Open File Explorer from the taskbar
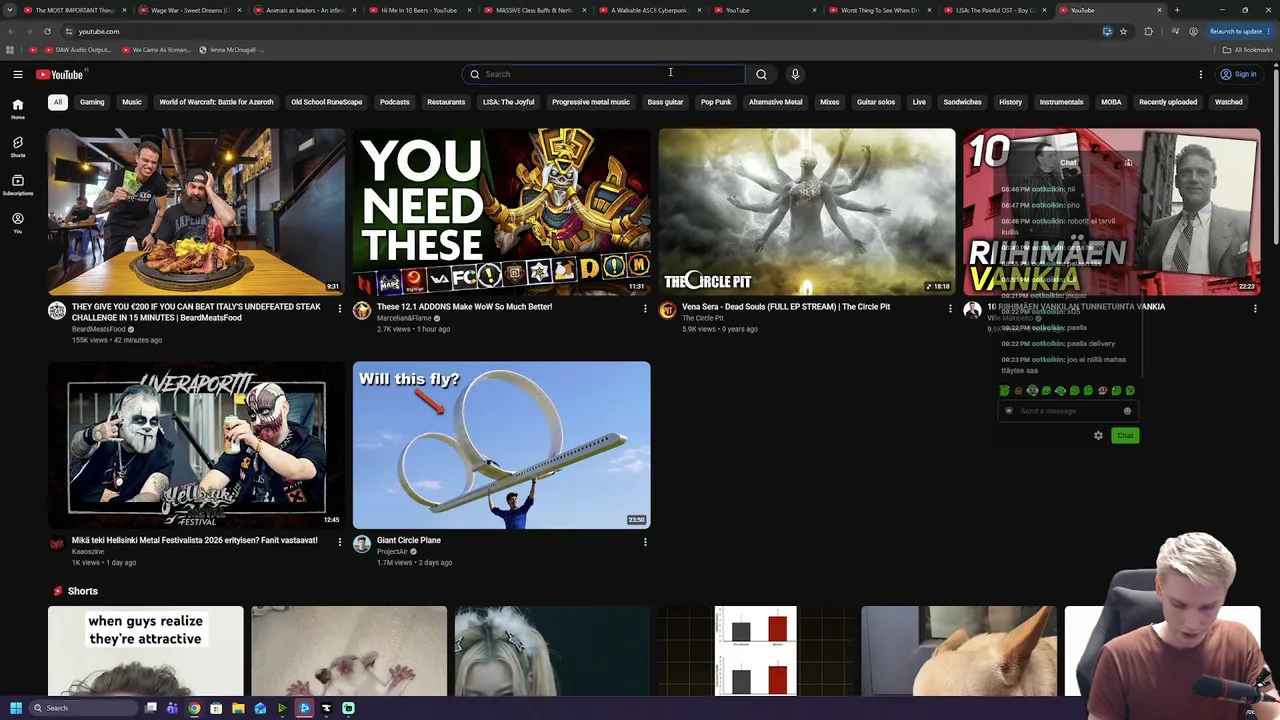This screenshot has width=1280, height=720. click(x=238, y=708)
